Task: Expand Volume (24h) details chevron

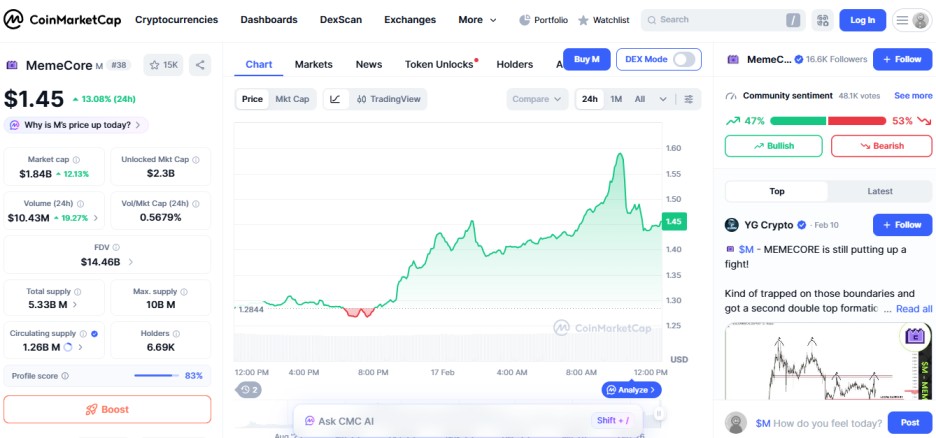Action: [96, 218]
